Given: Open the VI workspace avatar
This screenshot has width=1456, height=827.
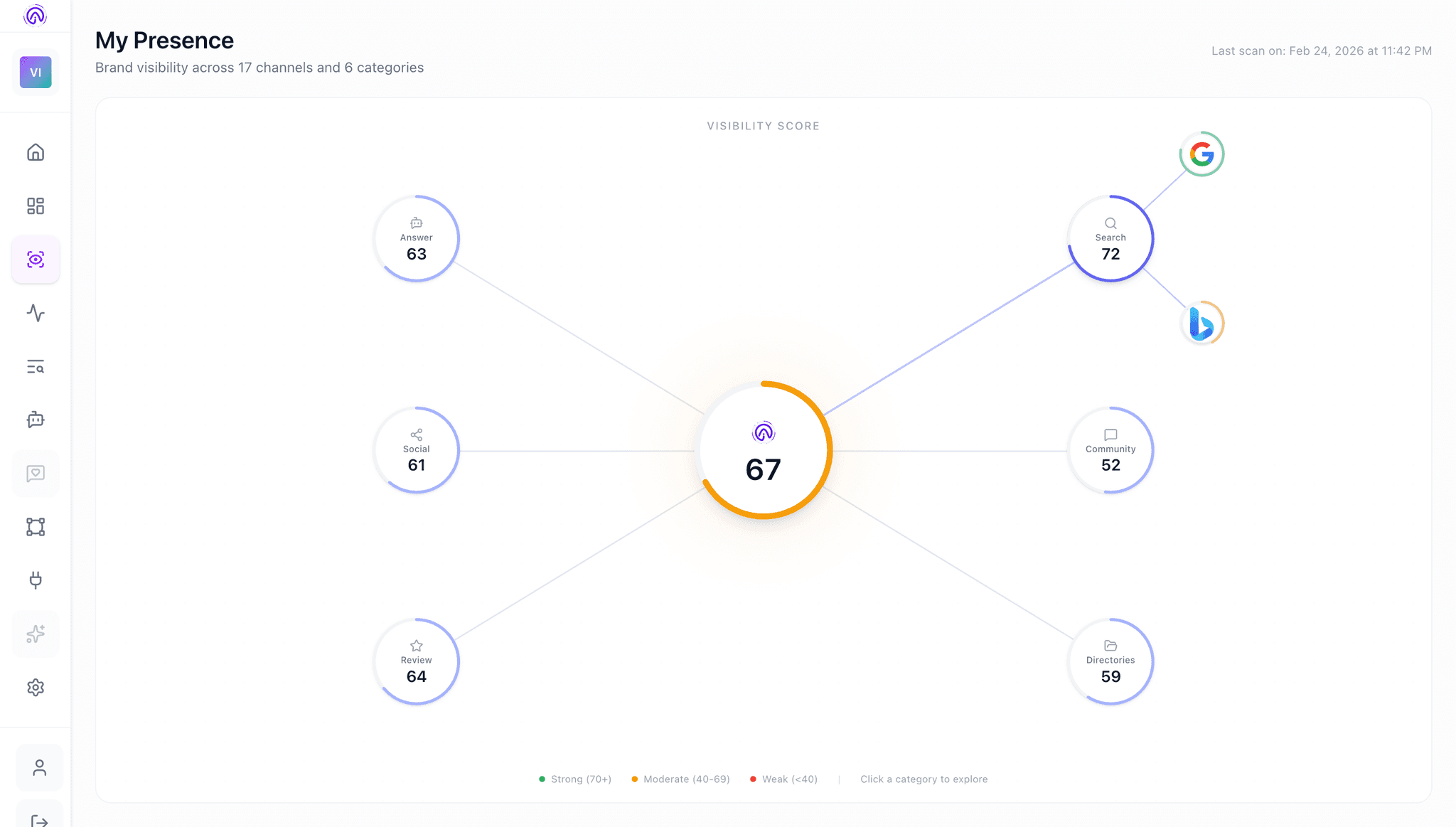Looking at the screenshot, I should [36, 73].
